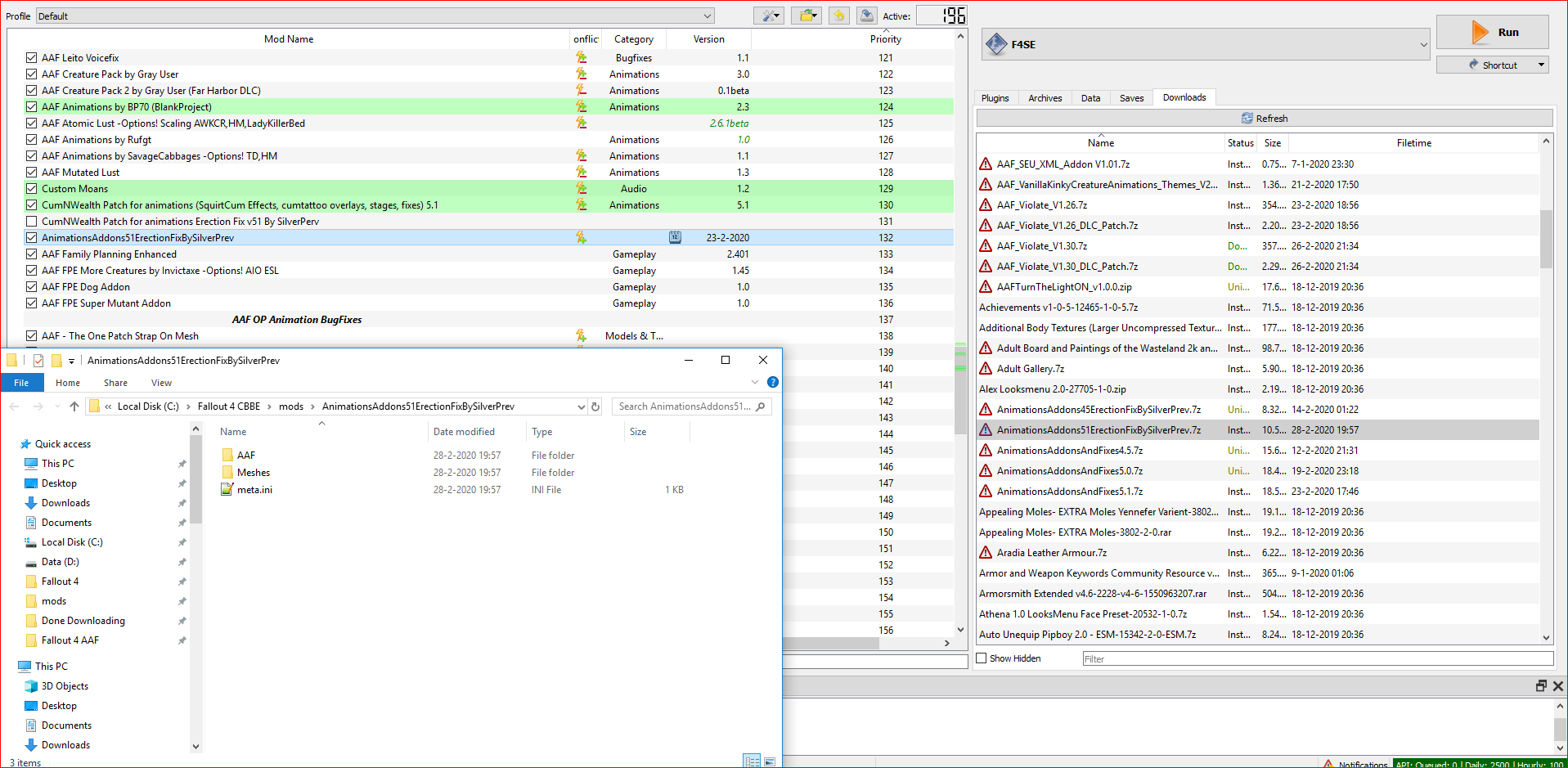Click the Run button
Image resolution: width=1568 pixels, height=768 pixels.
click(1493, 32)
